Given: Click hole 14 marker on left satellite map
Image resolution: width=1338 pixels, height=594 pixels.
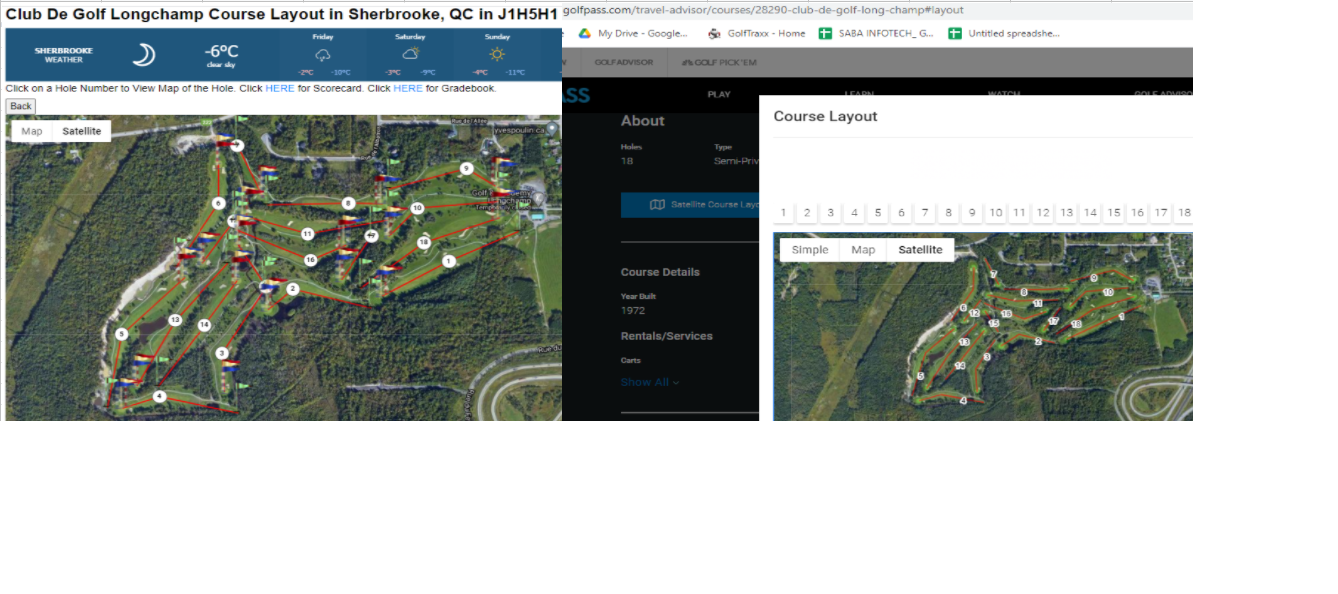Looking at the screenshot, I should coord(204,325).
